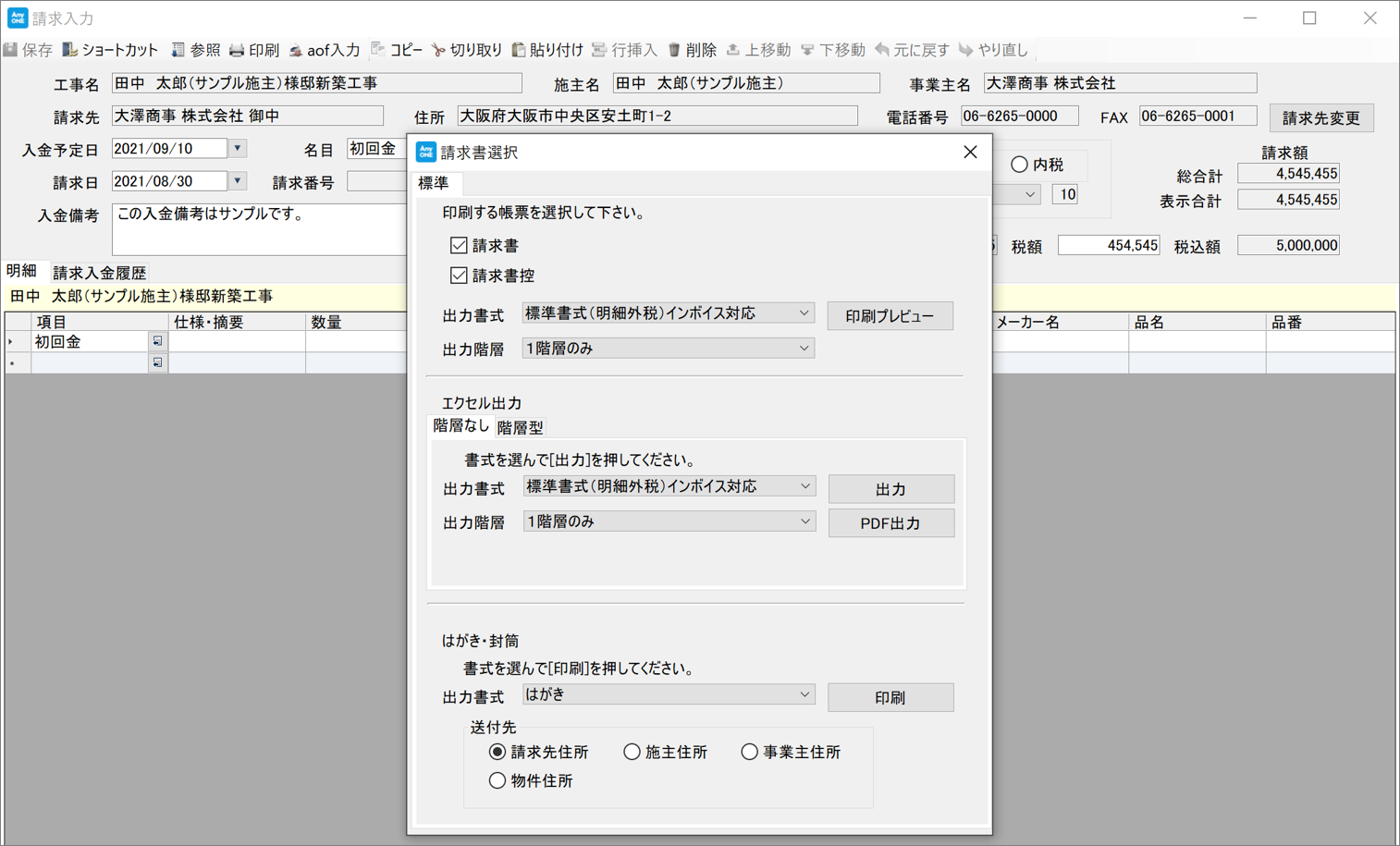Viewport: 1400px width, 846px height.
Task: Click AnyONE logo in 請求書選択 dialog title
Action: (x=426, y=152)
